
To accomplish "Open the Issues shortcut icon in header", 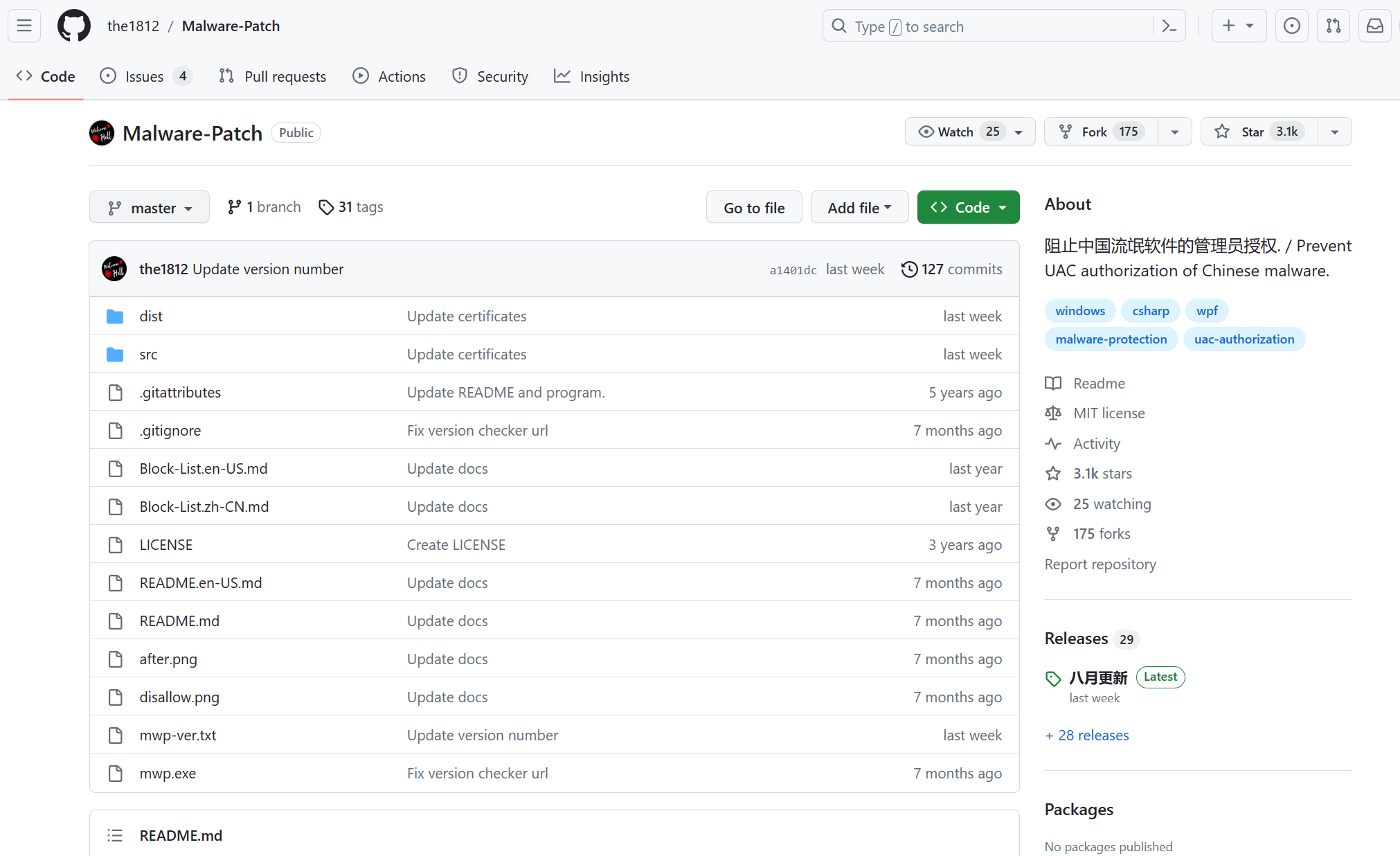I will click(x=1291, y=26).
